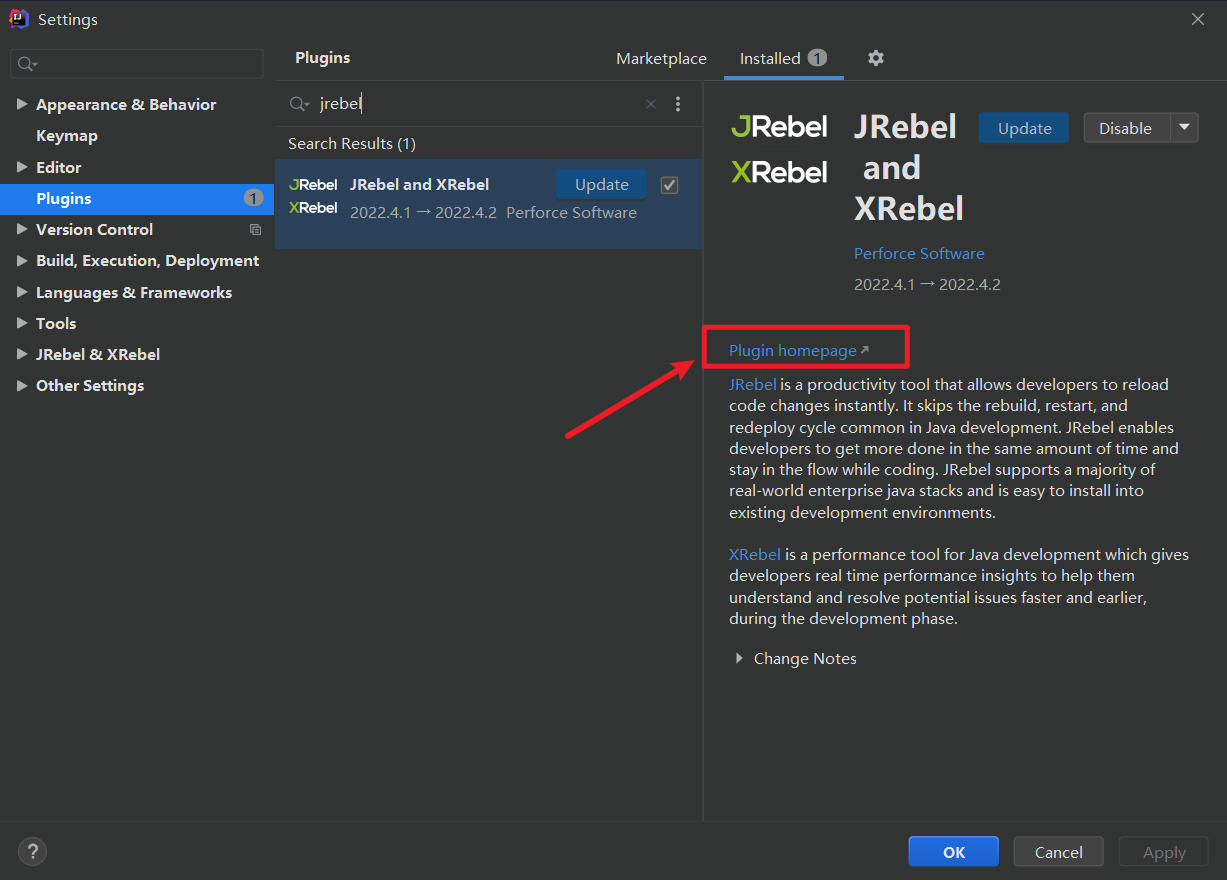This screenshot has width=1227, height=880.
Task: Click the plugin settings gear icon
Action: [x=875, y=58]
